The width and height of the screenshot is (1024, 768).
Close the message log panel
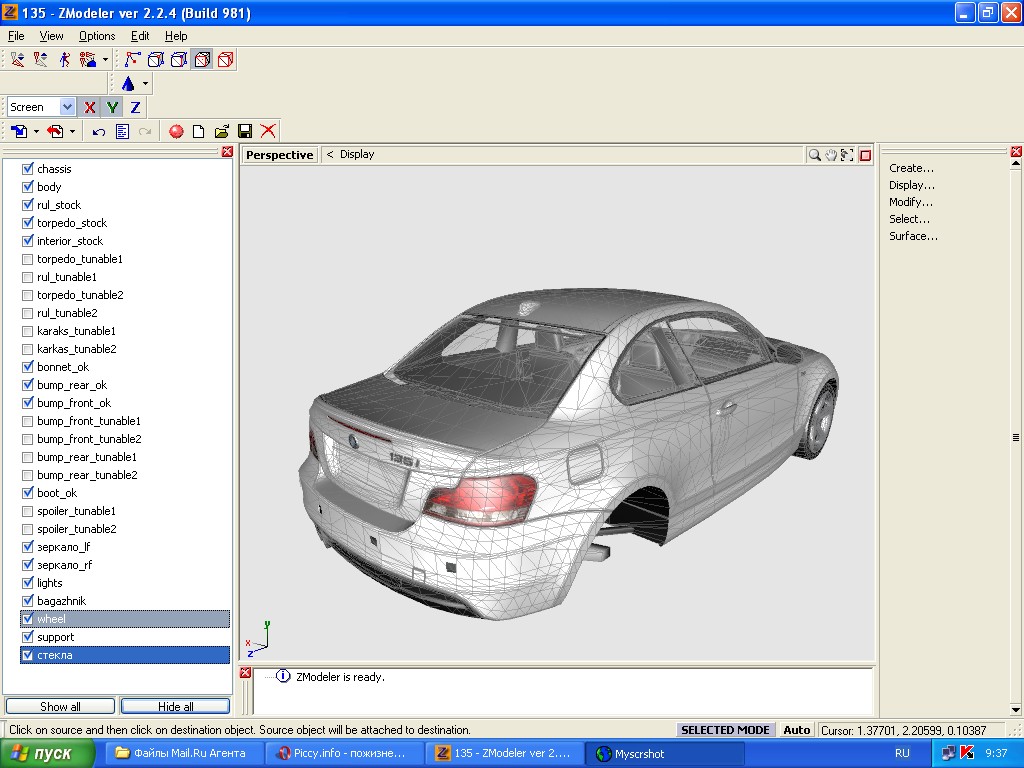tap(245, 673)
